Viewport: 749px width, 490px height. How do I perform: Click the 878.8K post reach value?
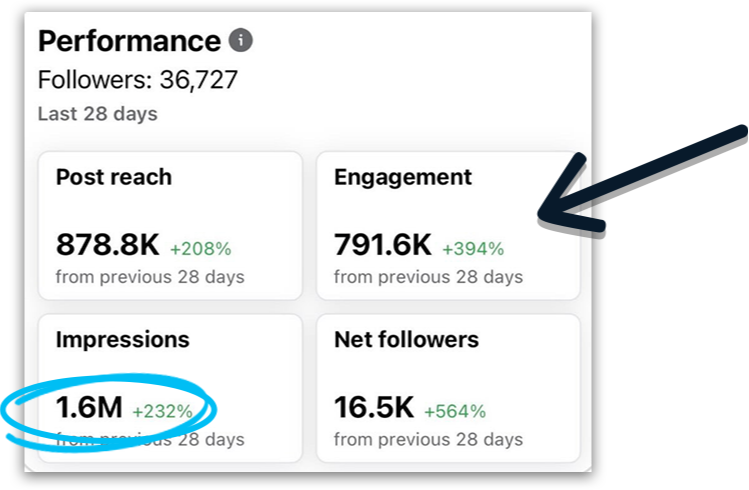click(x=108, y=245)
